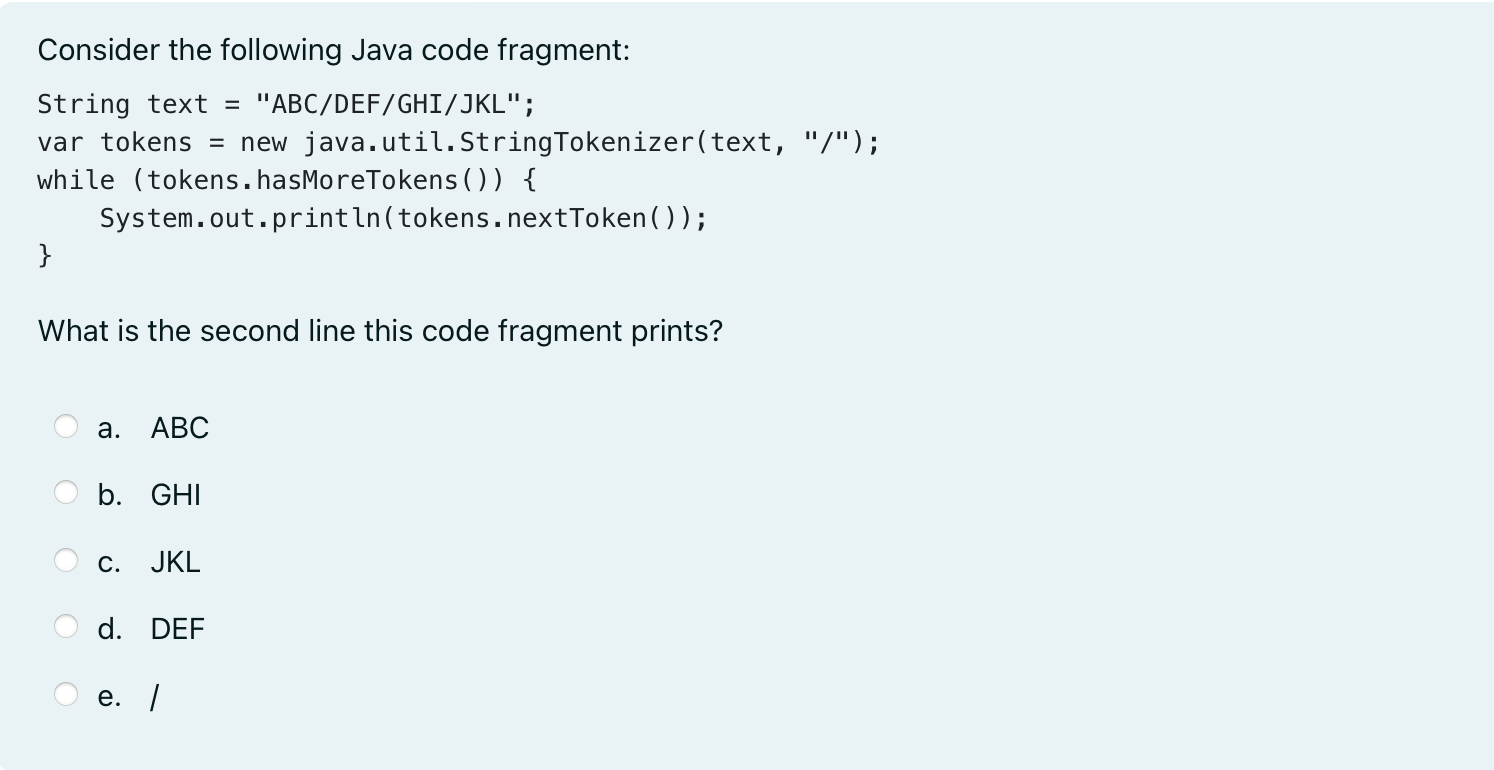1494x770 pixels.
Task: Click the radio button next to ABC
Action: pyautogui.click(x=67, y=426)
